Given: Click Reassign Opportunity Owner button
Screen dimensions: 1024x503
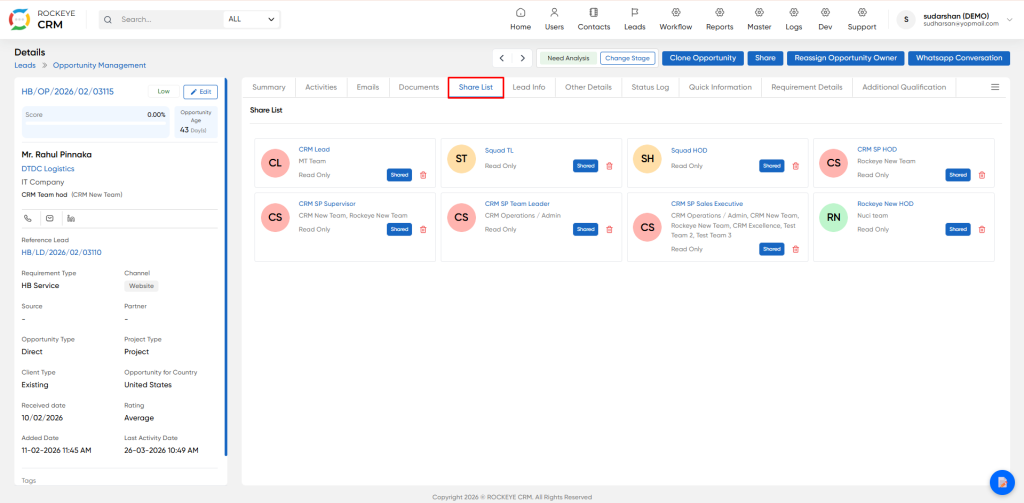Looking at the screenshot, I should click(846, 58).
